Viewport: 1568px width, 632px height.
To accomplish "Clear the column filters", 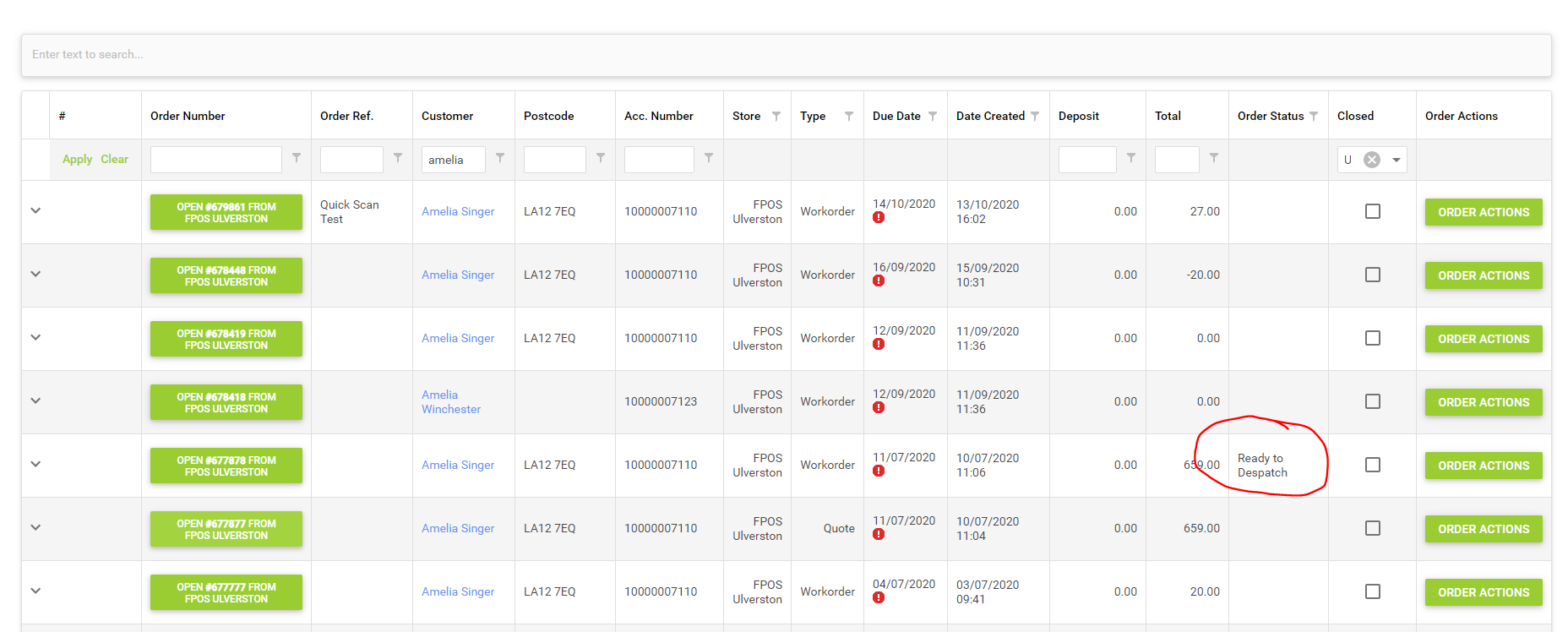I will coord(114,159).
